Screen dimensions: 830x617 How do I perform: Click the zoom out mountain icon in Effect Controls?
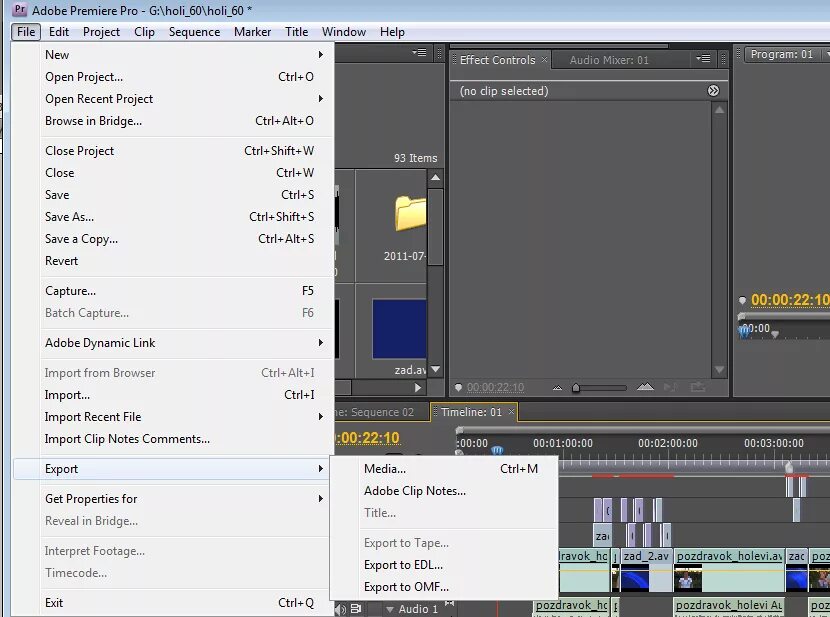click(x=557, y=388)
